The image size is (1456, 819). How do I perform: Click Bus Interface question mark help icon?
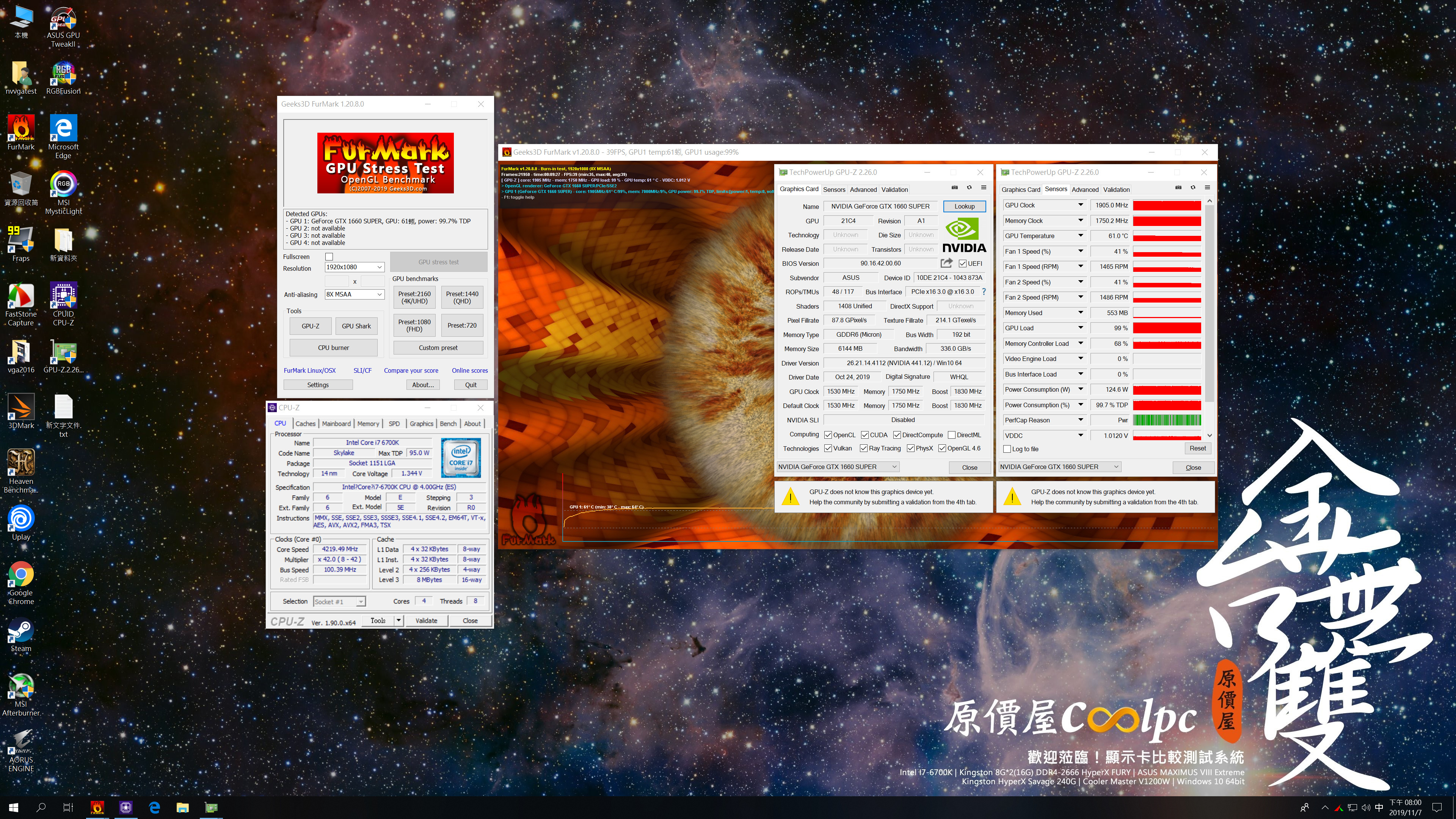coord(984,292)
